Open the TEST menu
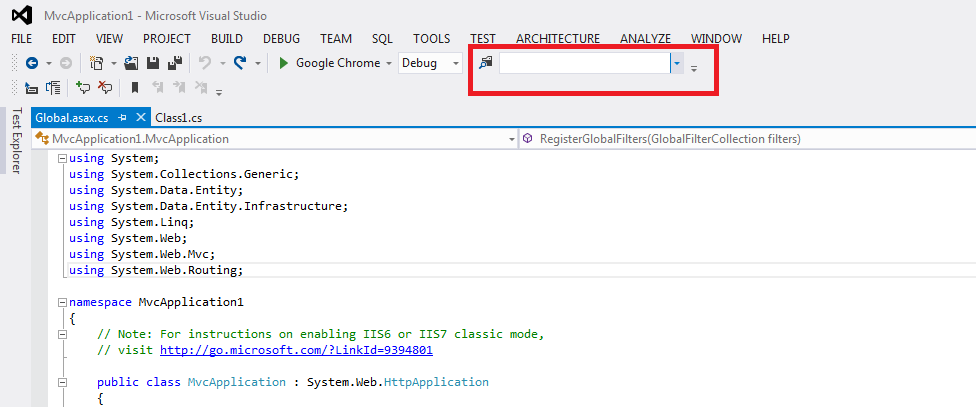 [483, 39]
